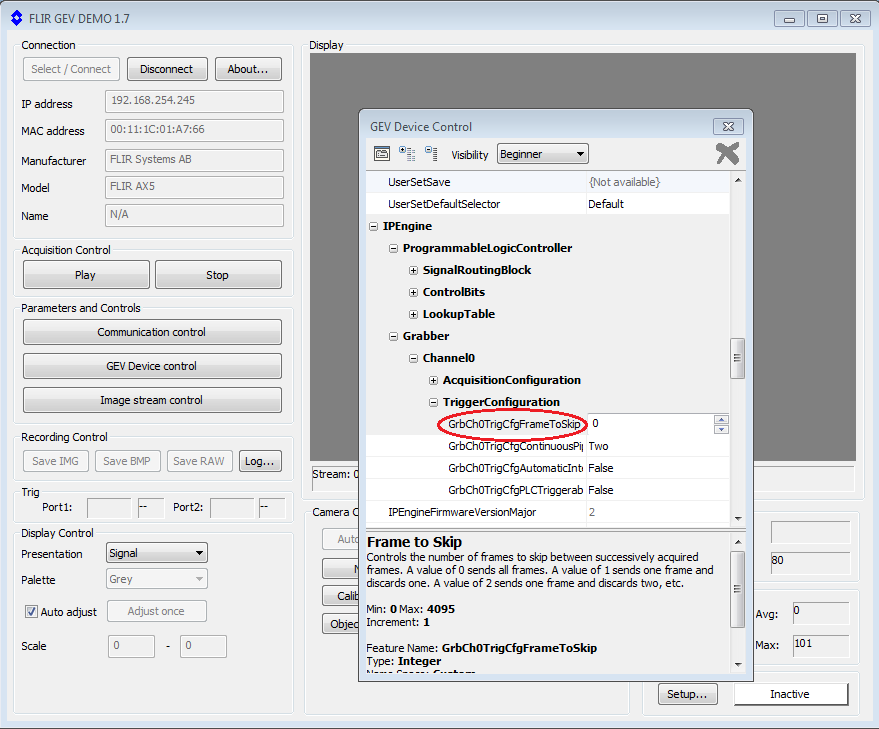Click the description pane scrollbar thumb
Viewport: 879px width, 729px height.
pyautogui.click(x=738, y=589)
